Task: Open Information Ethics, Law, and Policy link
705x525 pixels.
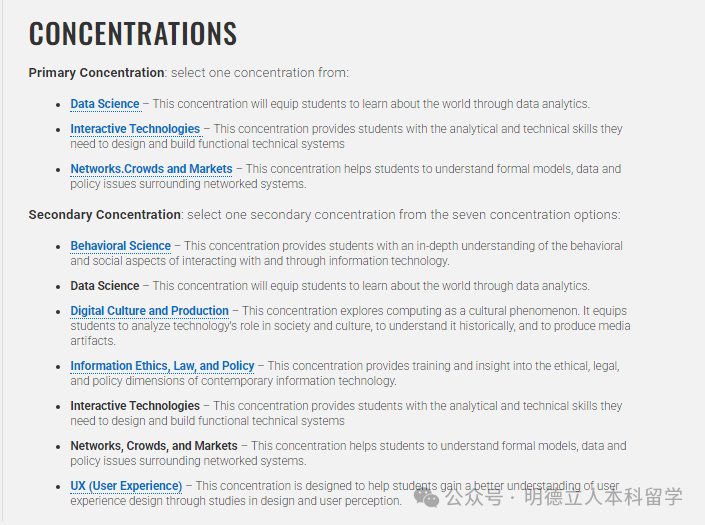Action: 162,366
